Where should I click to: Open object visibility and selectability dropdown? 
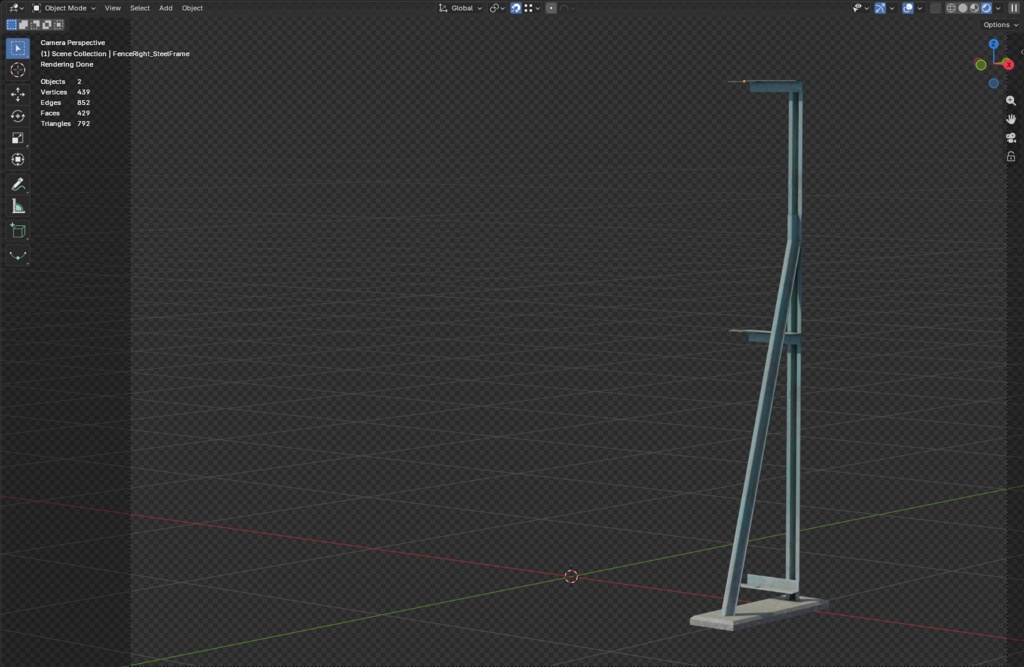pos(860,8)
